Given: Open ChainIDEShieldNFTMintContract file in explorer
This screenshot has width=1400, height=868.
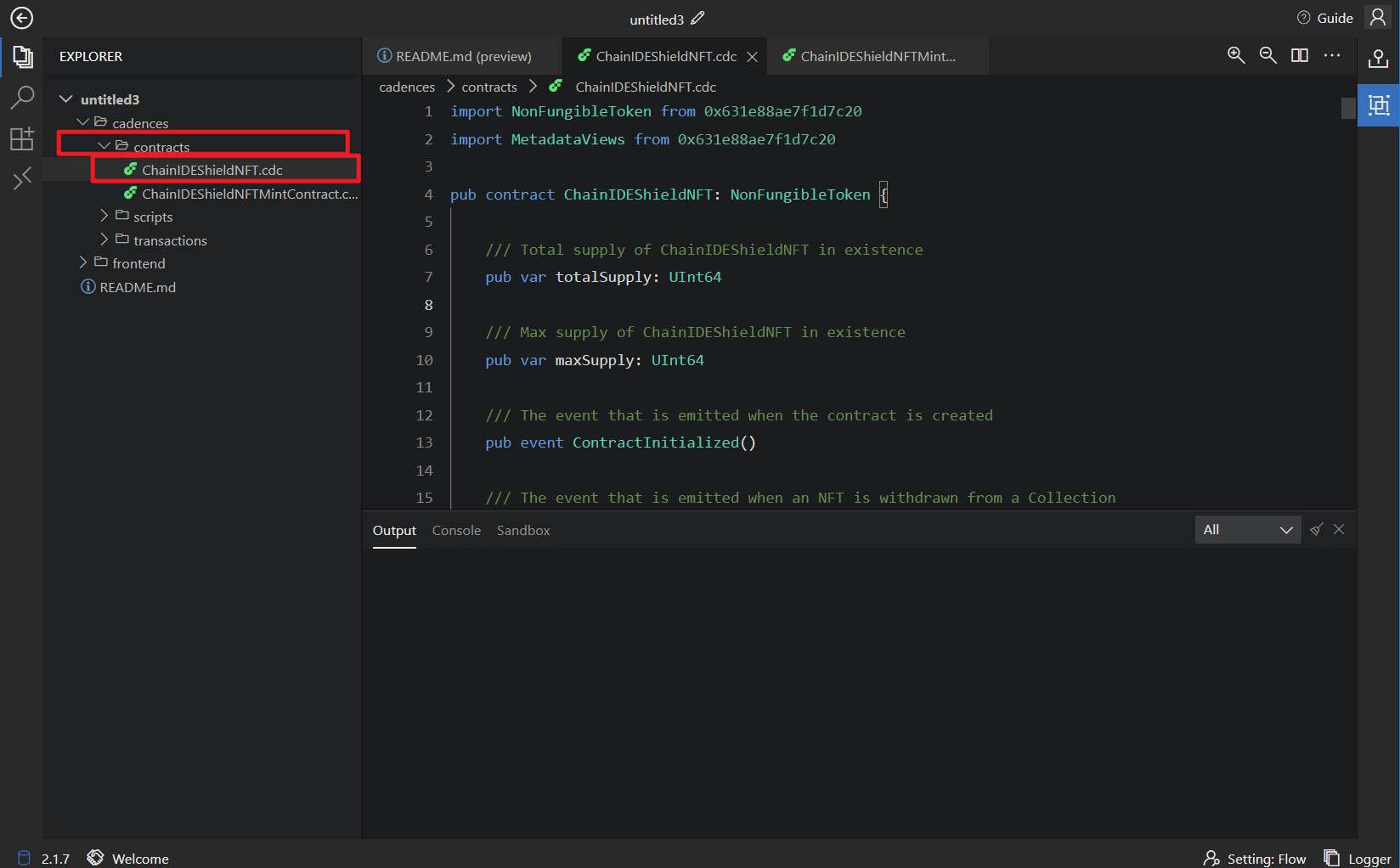Looking at the screenshot, I should (x=249, y=194).
